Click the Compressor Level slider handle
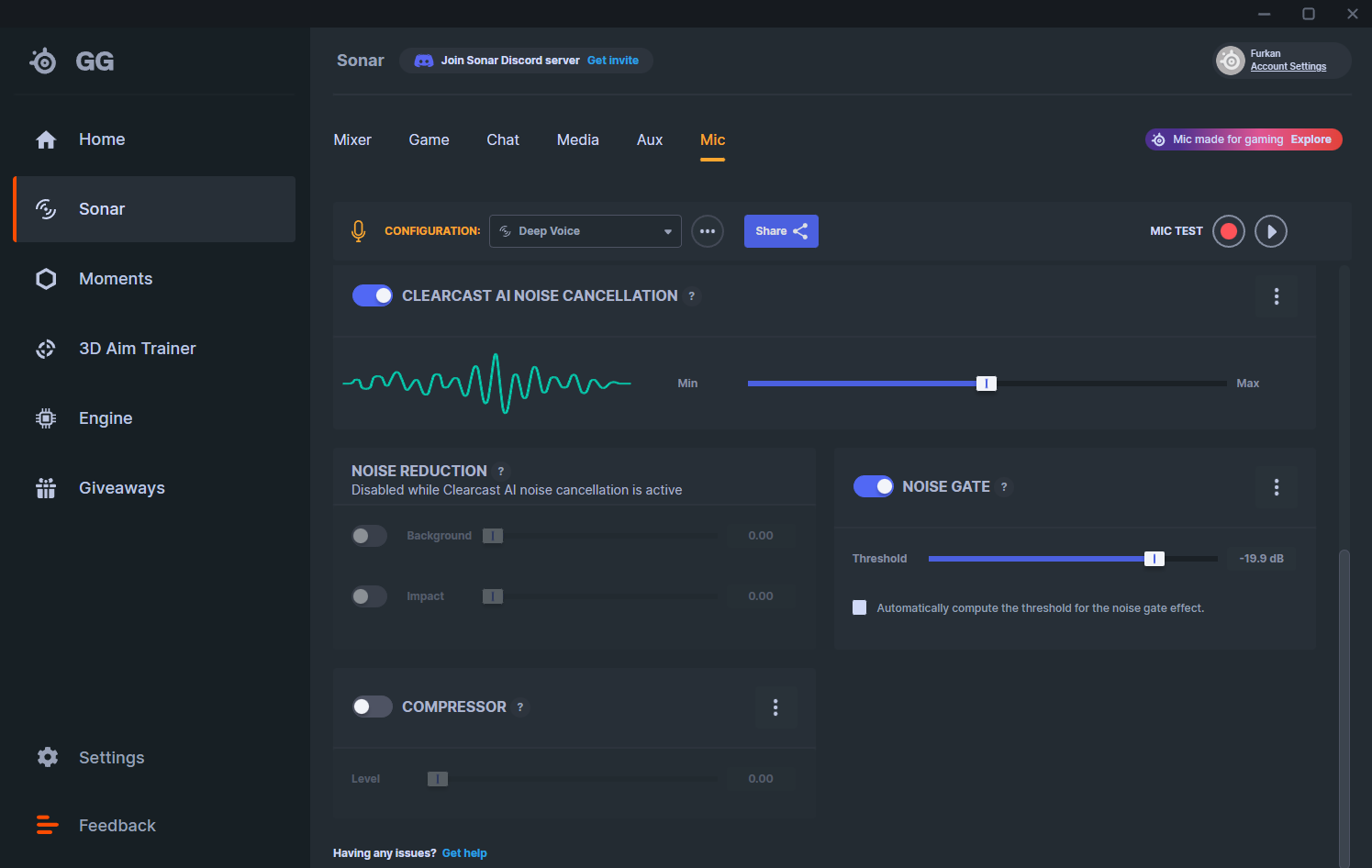 (x=438, y=779)
